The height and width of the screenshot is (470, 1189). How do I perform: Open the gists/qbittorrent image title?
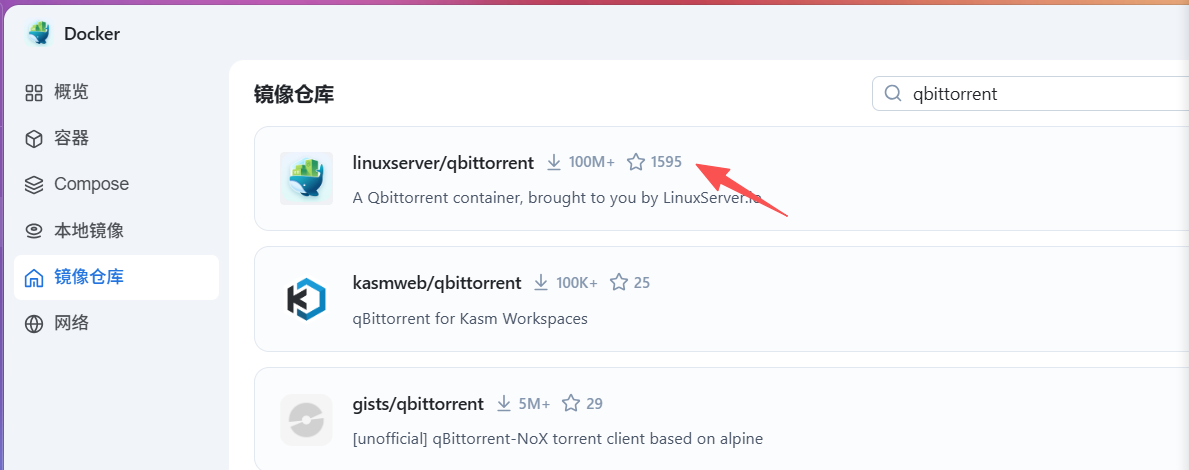[x=418, y=404]
